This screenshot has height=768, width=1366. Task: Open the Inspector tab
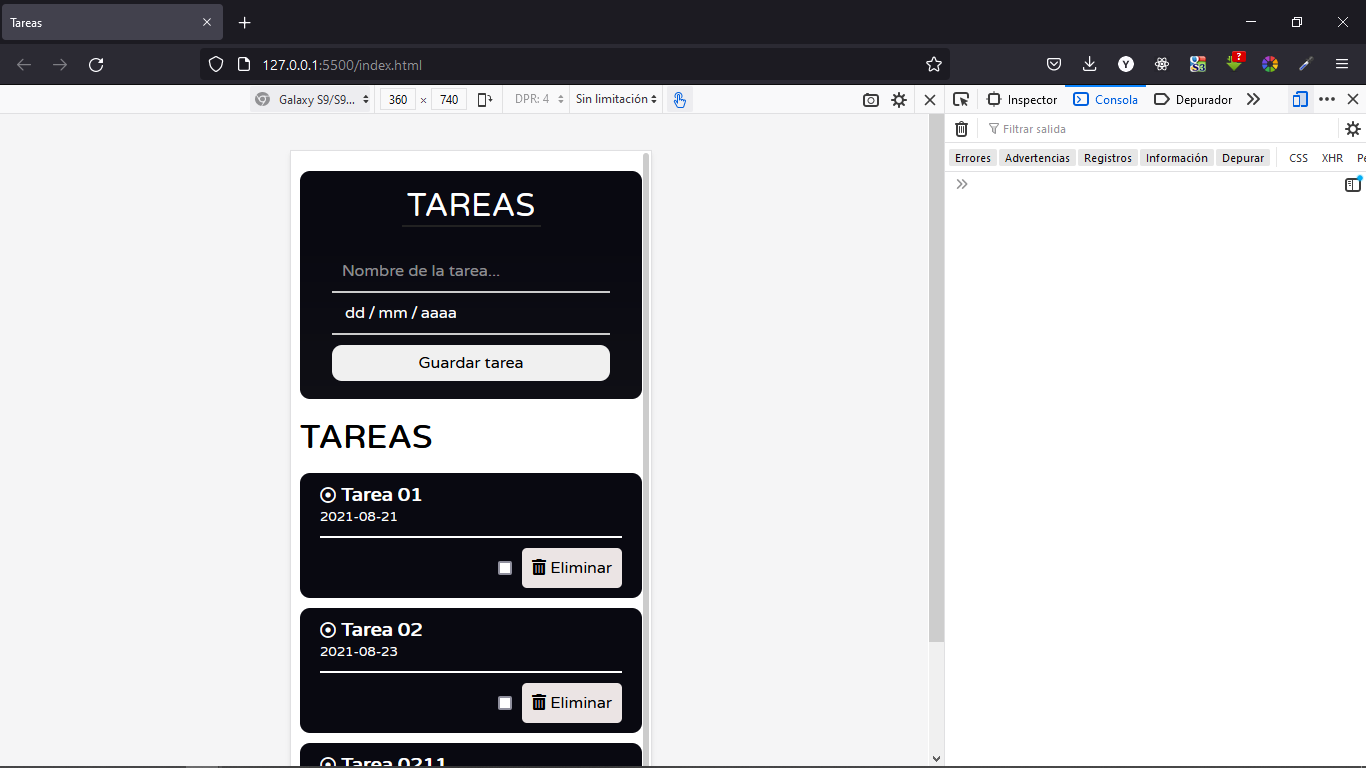tap(1022, 99)
